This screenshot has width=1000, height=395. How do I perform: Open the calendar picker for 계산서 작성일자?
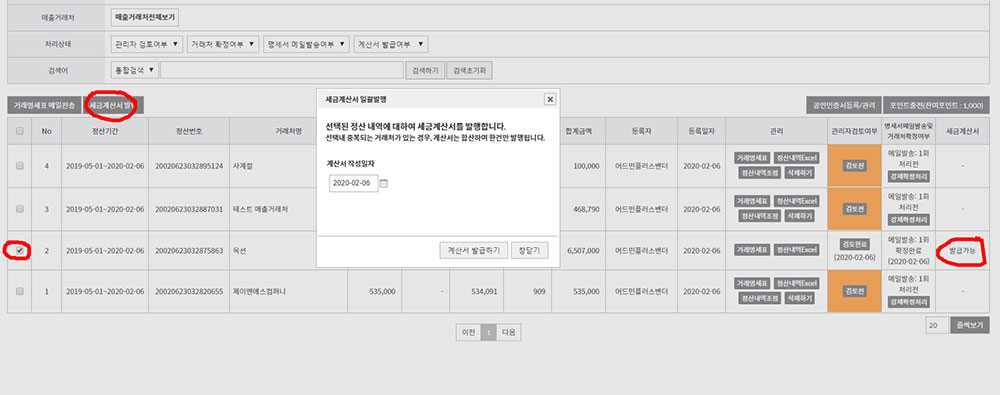point(384,184)
